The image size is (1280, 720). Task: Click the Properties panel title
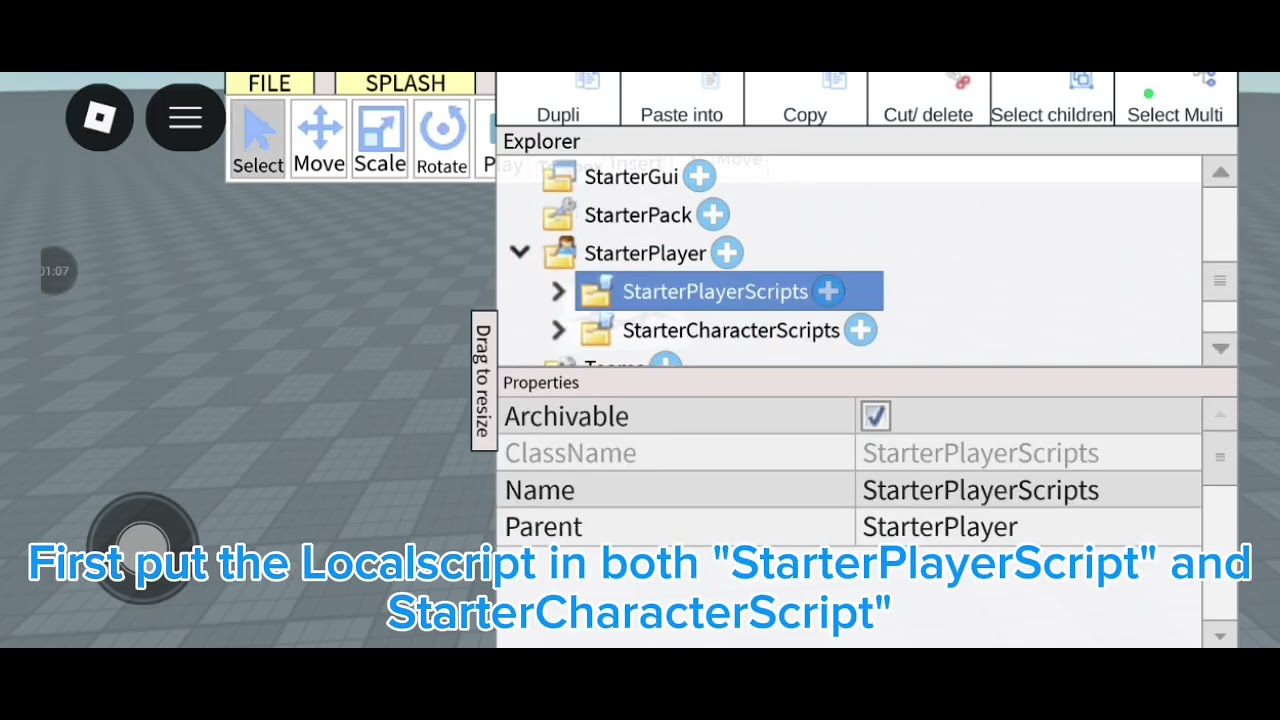click(x=541, y=383)
